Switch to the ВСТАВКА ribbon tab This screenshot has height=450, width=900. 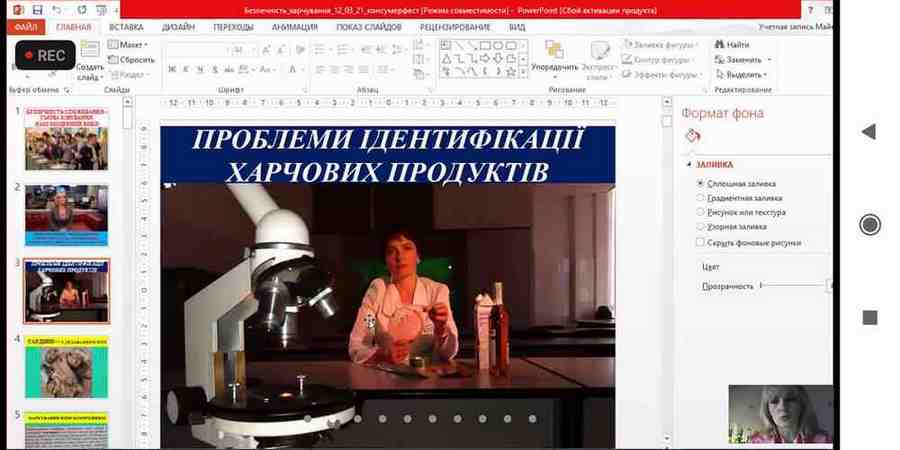126,27
